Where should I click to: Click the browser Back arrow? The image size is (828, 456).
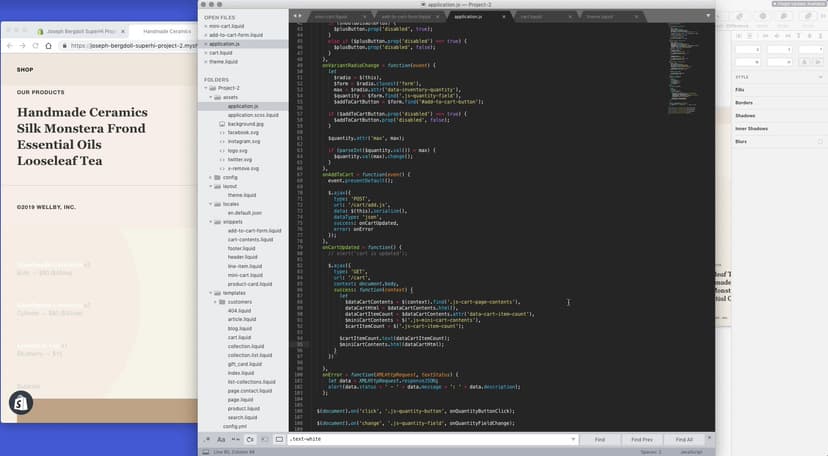pos(9,46)
